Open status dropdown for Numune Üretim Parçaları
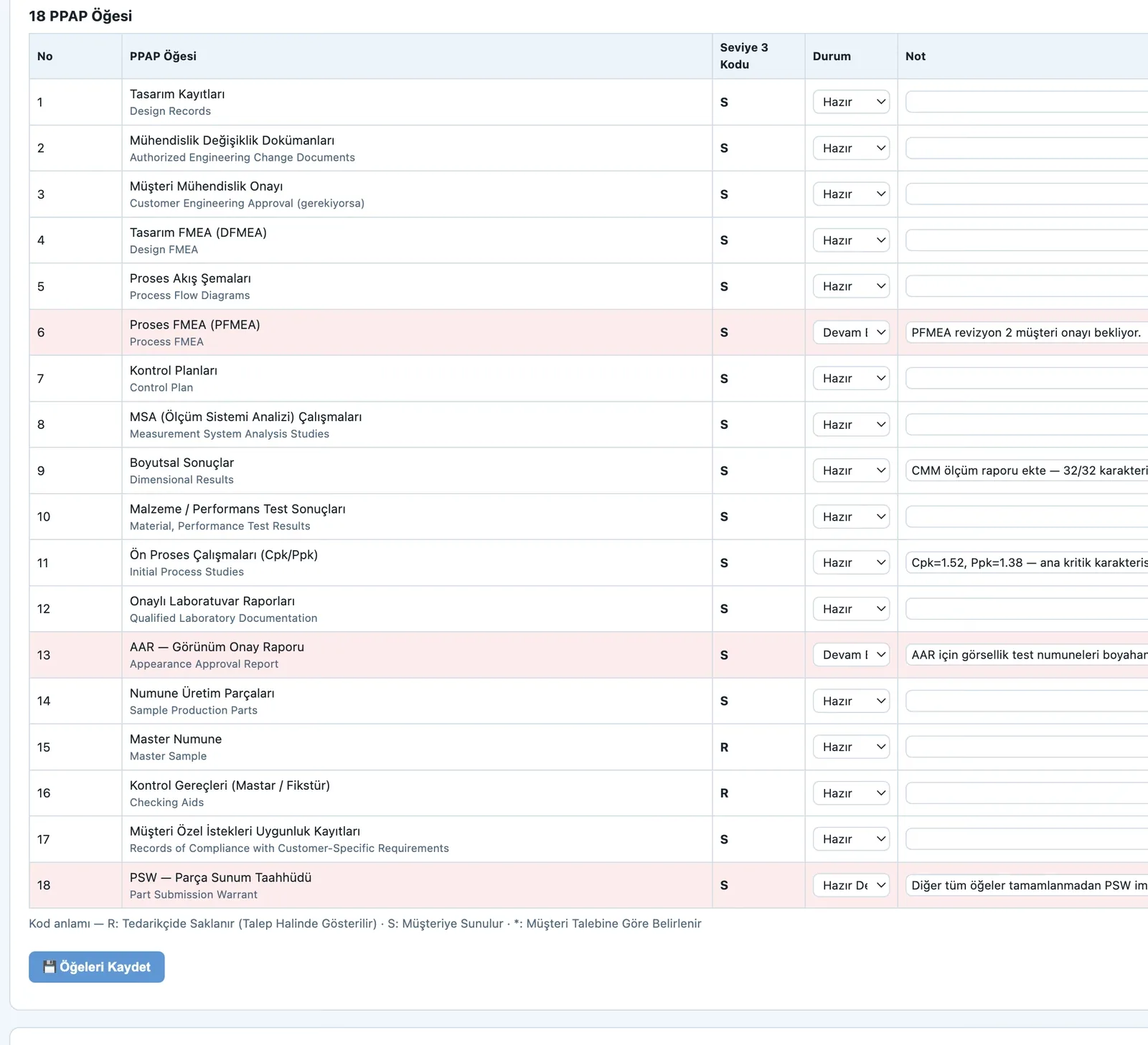Screen dimensions: 1148x1045 pyautogui.click(x=851, y=701)
